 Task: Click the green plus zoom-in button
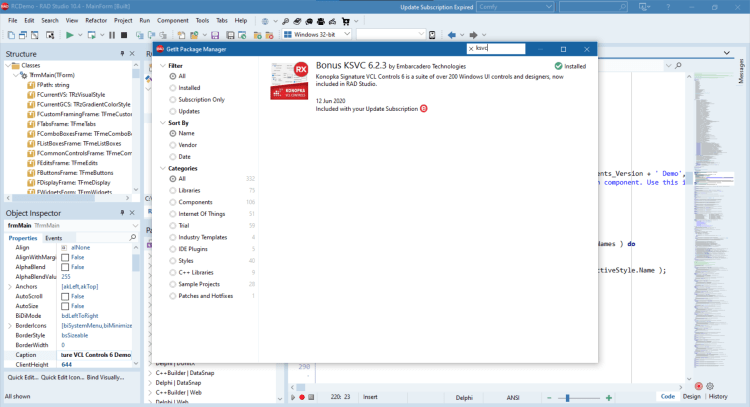click(x=608, y=397)
